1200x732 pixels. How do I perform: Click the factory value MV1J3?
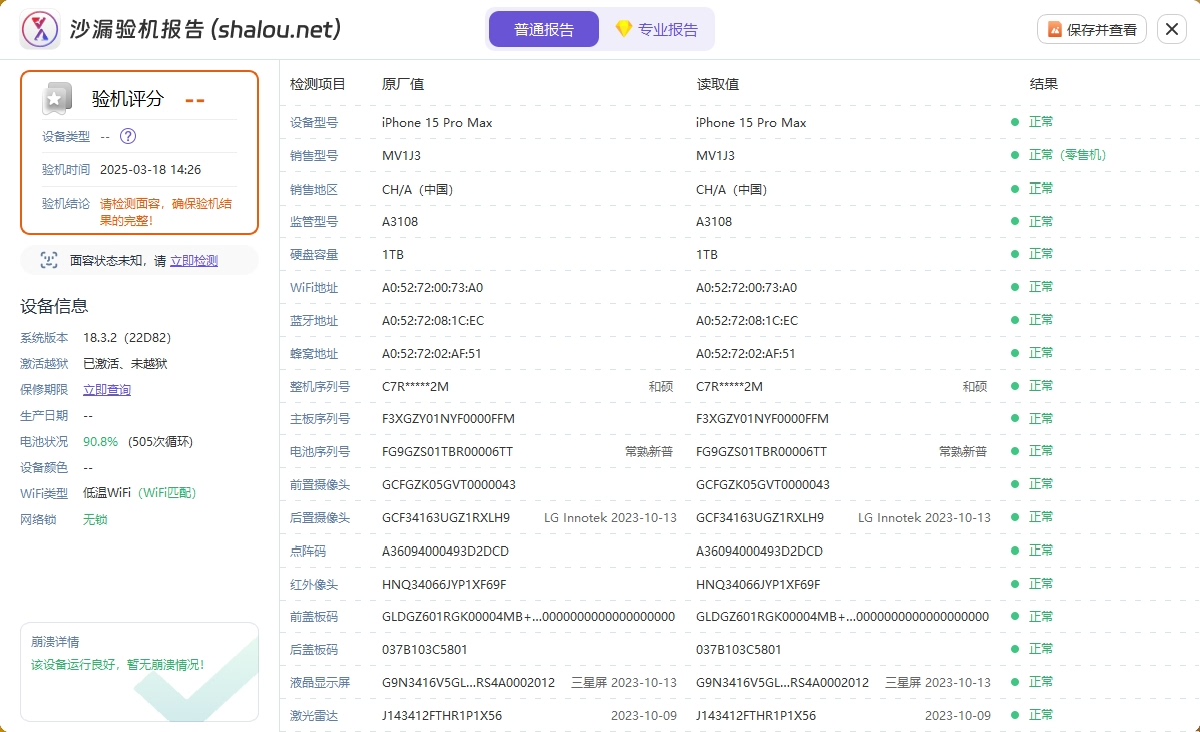(x=401, y=155)
